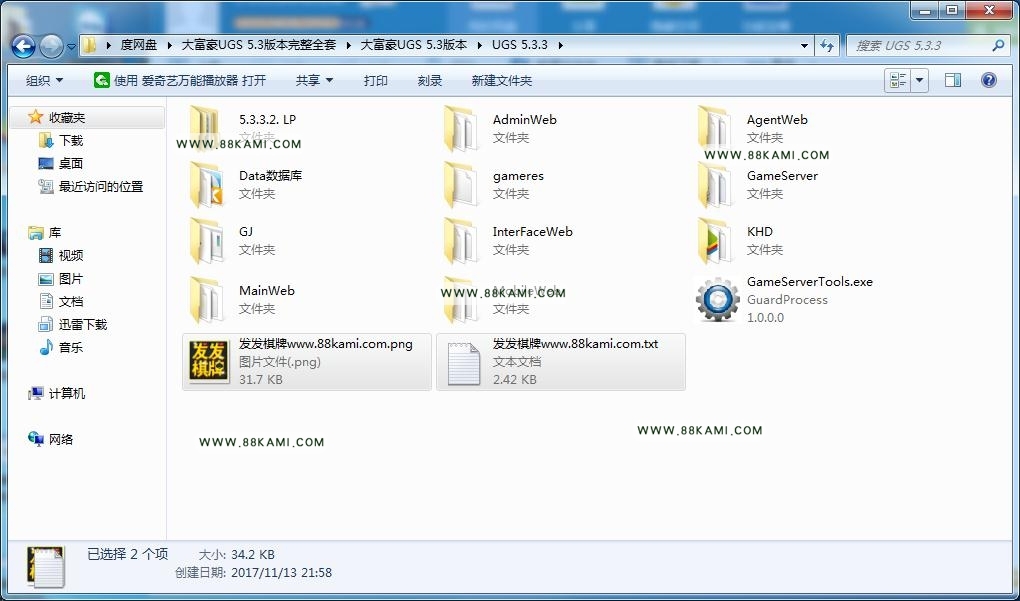
Task: Refresh the current folder view
Action: pyautogui.click(x=827, y=46)
